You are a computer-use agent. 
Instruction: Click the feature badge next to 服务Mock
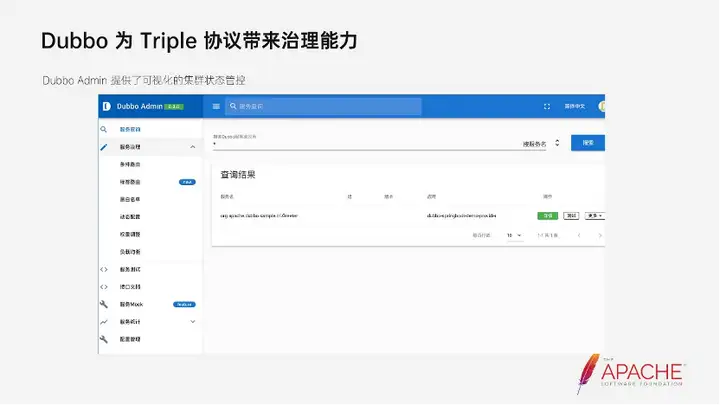click(184, 304)
